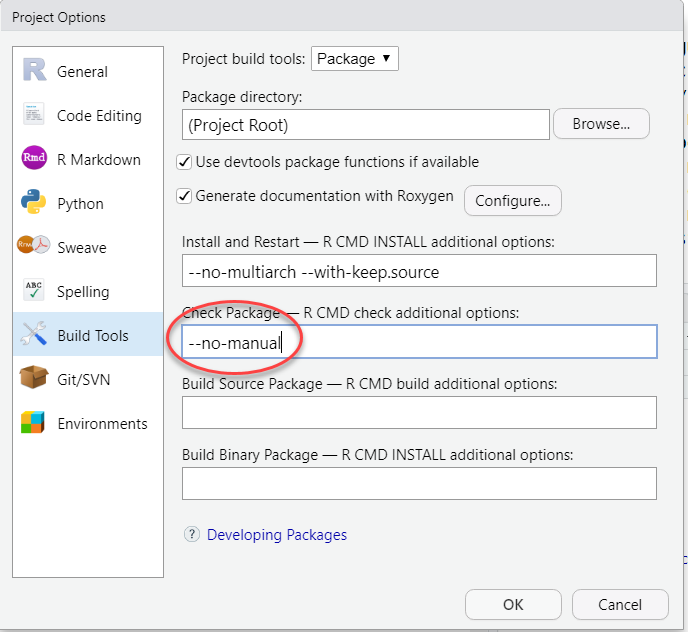Click the R Markdown Rmd icon
Viewport: 688px width, 632px height.
coord(34,159)
